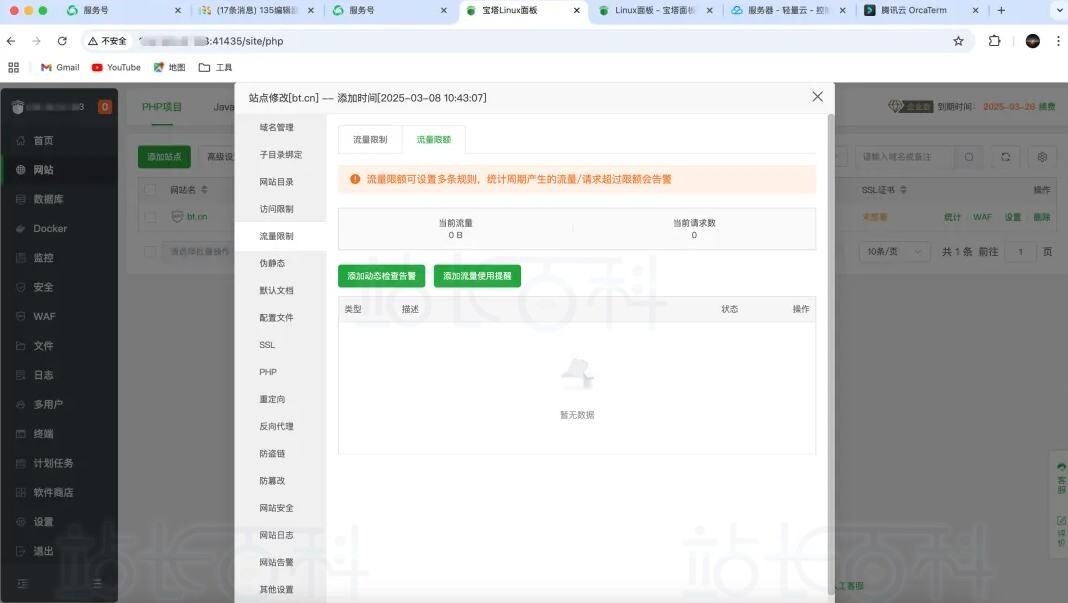Open 多用户 multi-user page

[48, 404]
